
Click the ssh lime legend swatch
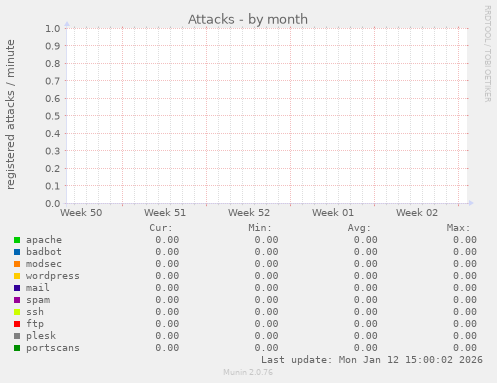pyautogui.click(x=17, y=312)
